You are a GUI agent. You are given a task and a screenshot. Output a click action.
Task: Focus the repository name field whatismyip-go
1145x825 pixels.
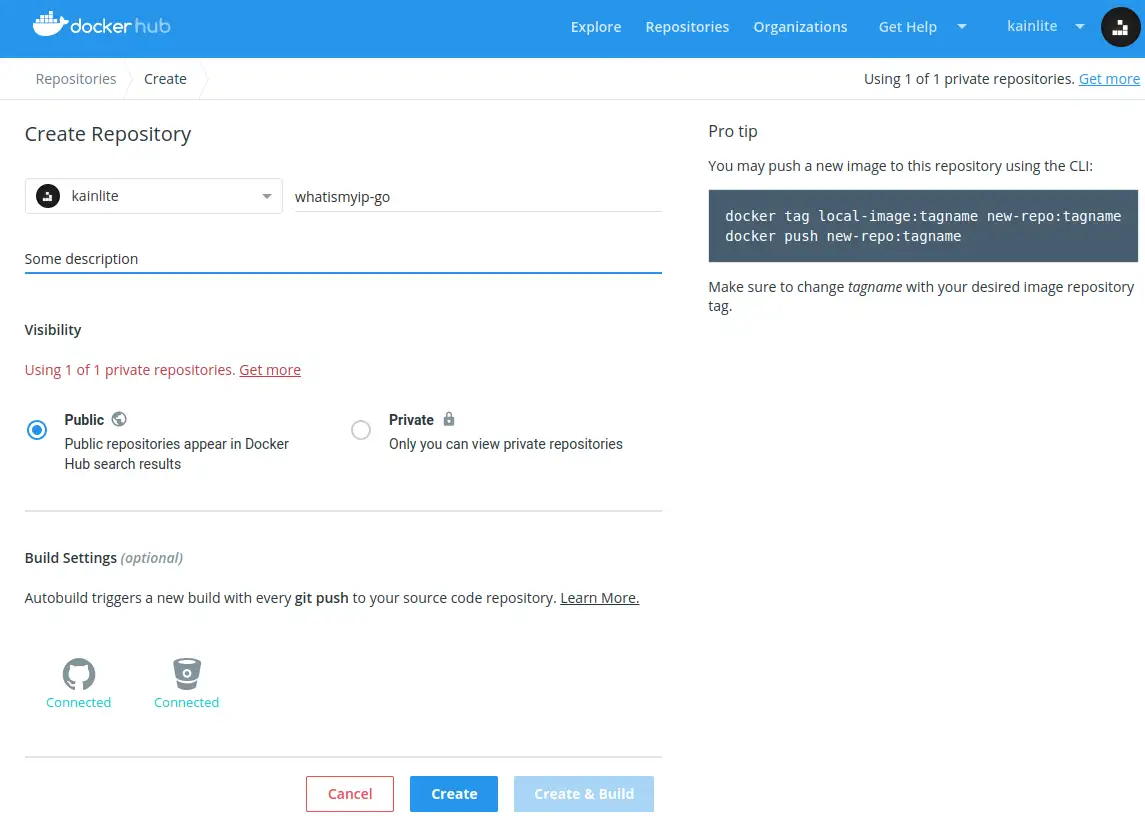click(x=478, y=196)
